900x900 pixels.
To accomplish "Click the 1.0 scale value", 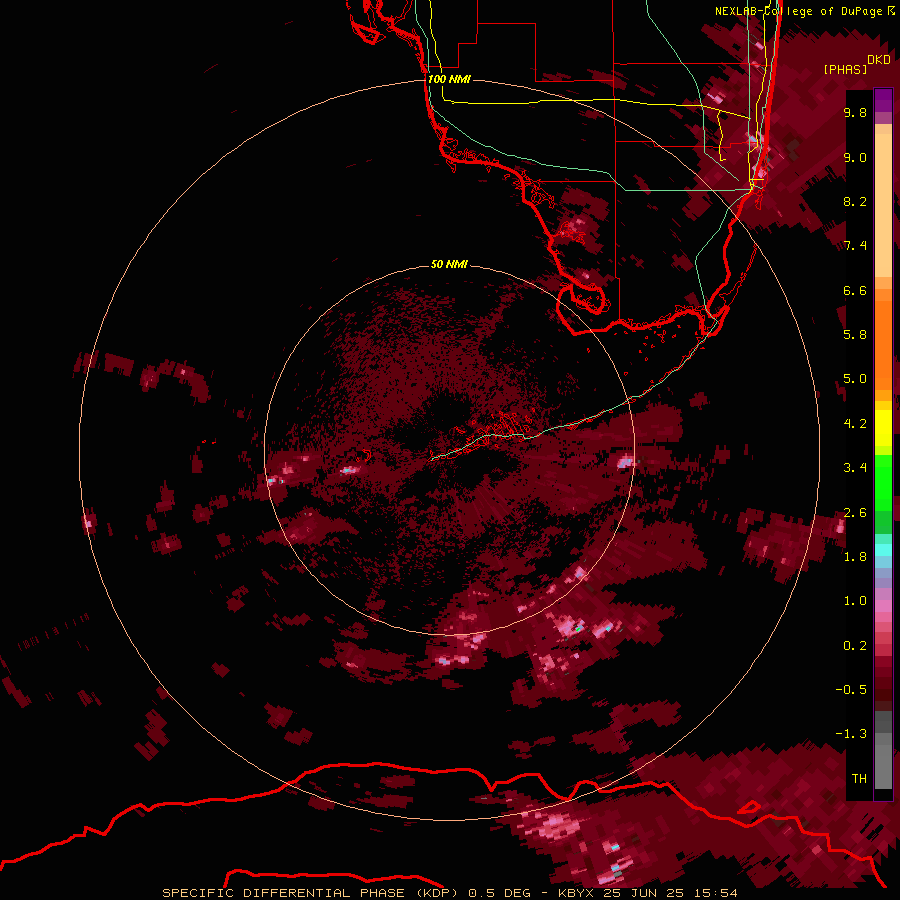I will point(855,601).
